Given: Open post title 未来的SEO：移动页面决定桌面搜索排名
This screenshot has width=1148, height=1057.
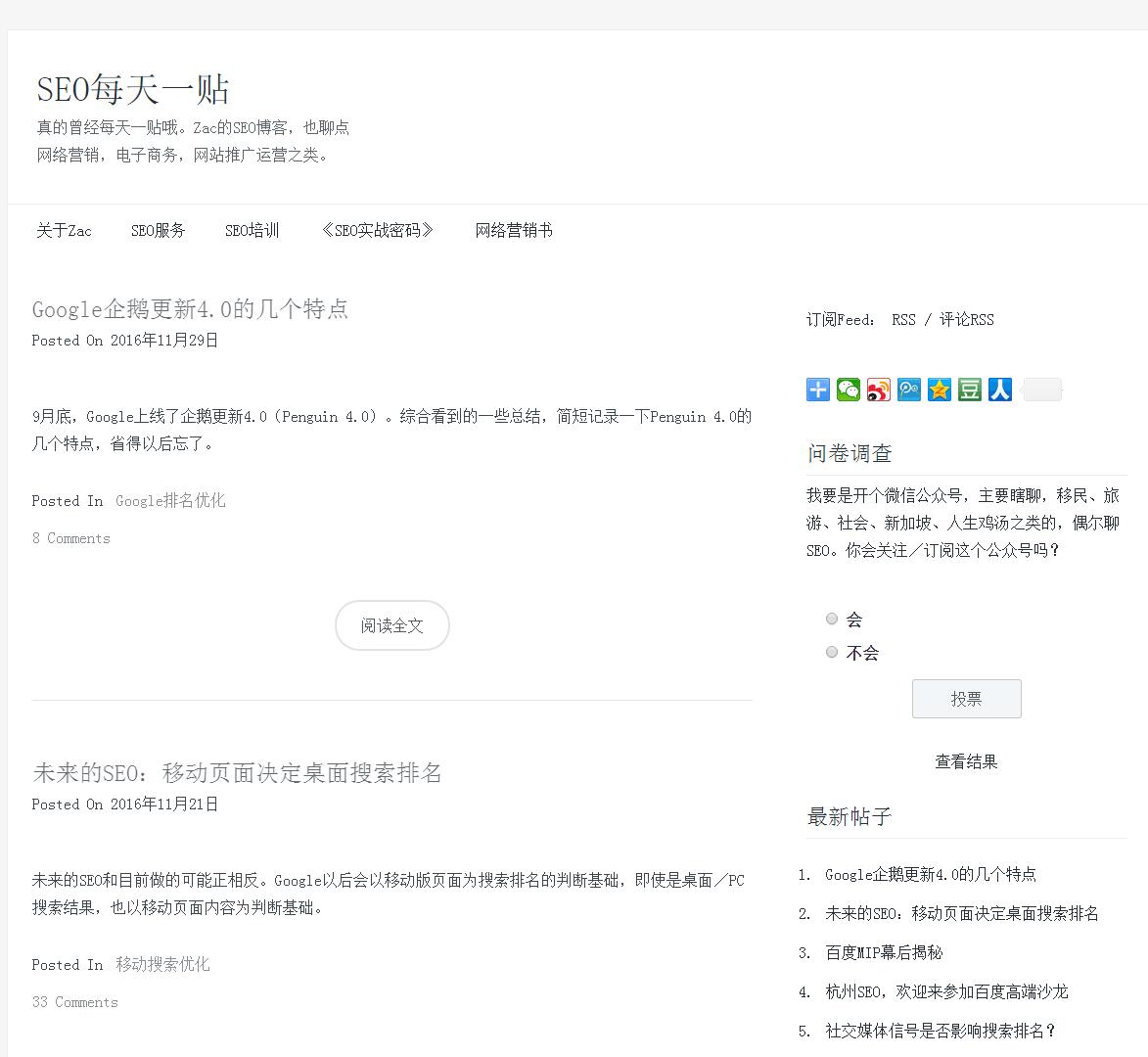Looking at the screenshot, I should (237, 773).
